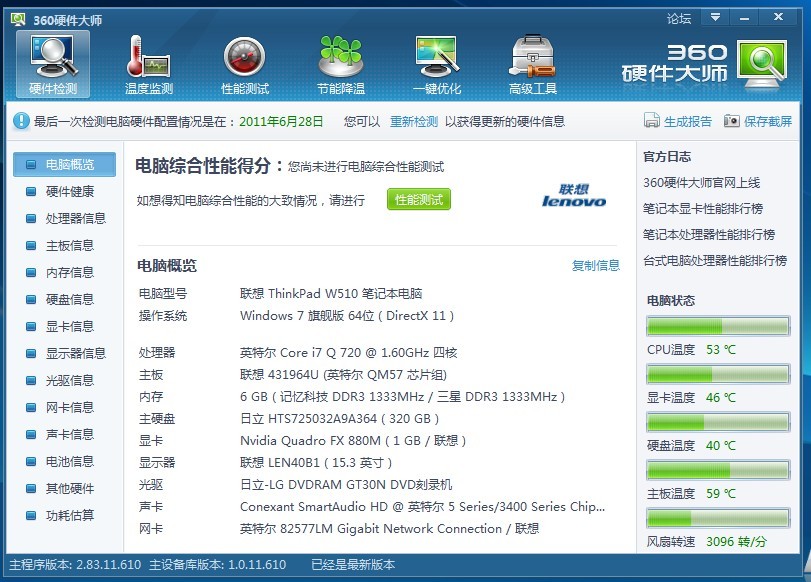Viewport: 811px width, 582px height.
Task: Click the ThinkPad W510 model text
Action: tap(331, 294)
